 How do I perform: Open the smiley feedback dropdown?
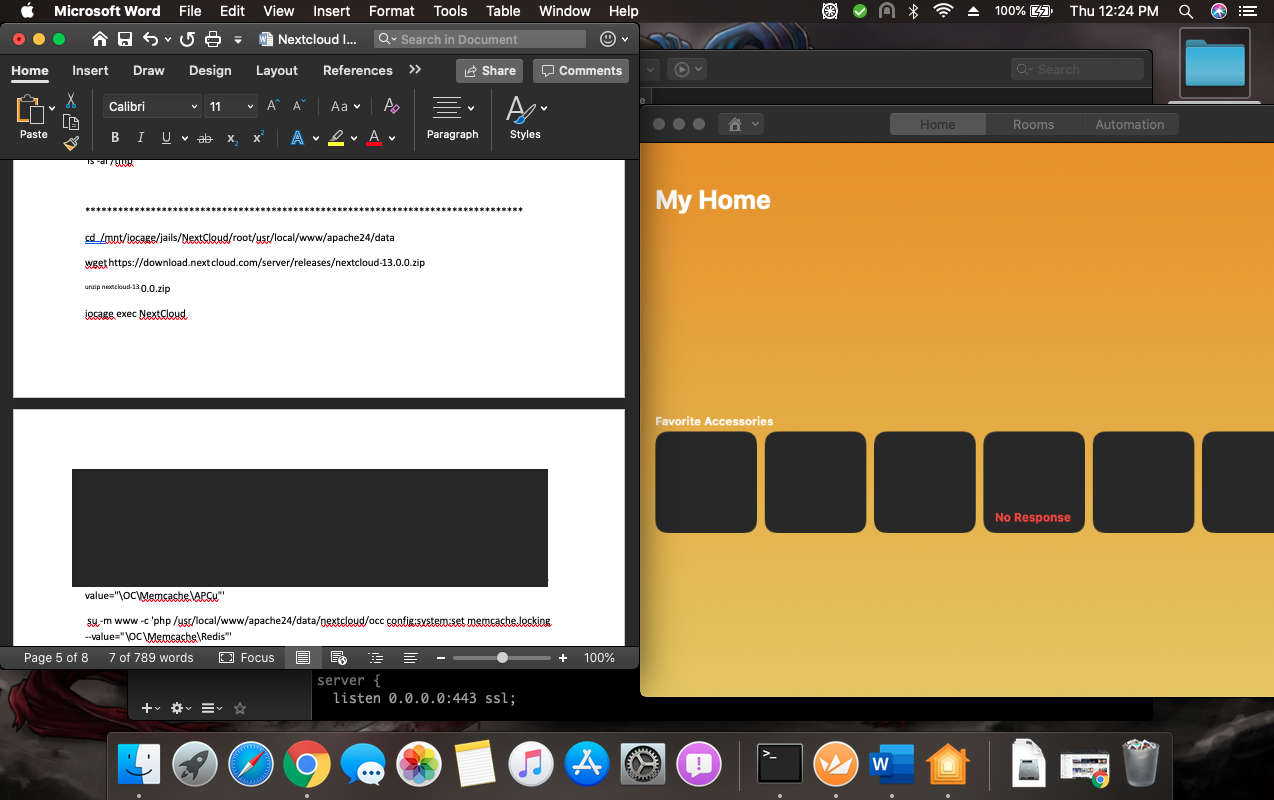614,39
